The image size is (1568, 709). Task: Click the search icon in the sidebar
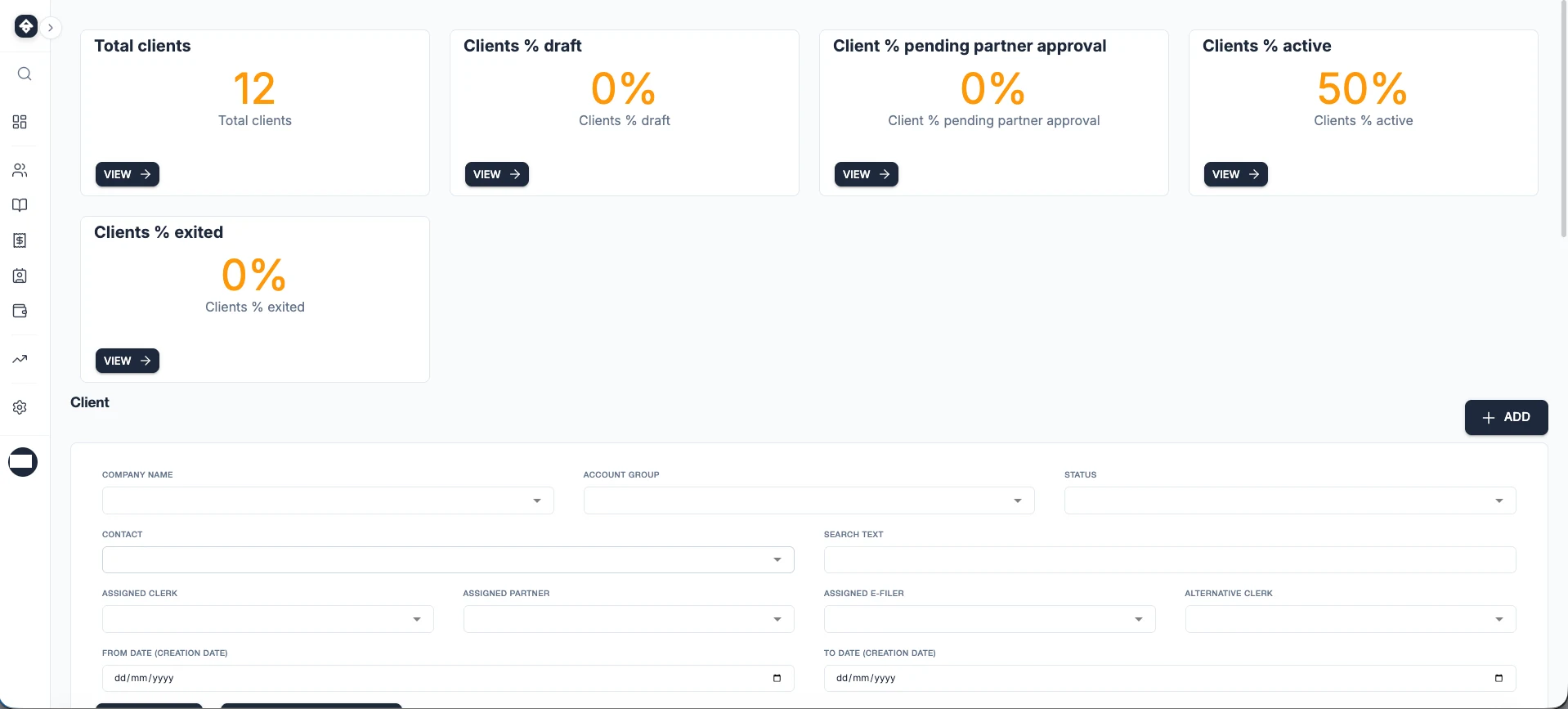click(25, 74)
